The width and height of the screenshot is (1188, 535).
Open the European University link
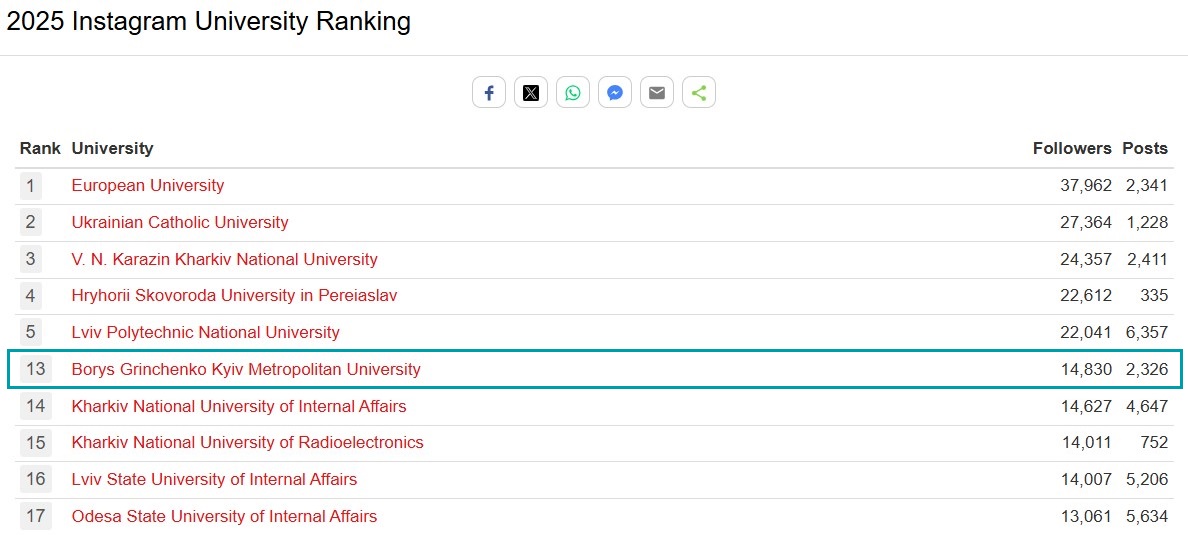pos(147,185)
